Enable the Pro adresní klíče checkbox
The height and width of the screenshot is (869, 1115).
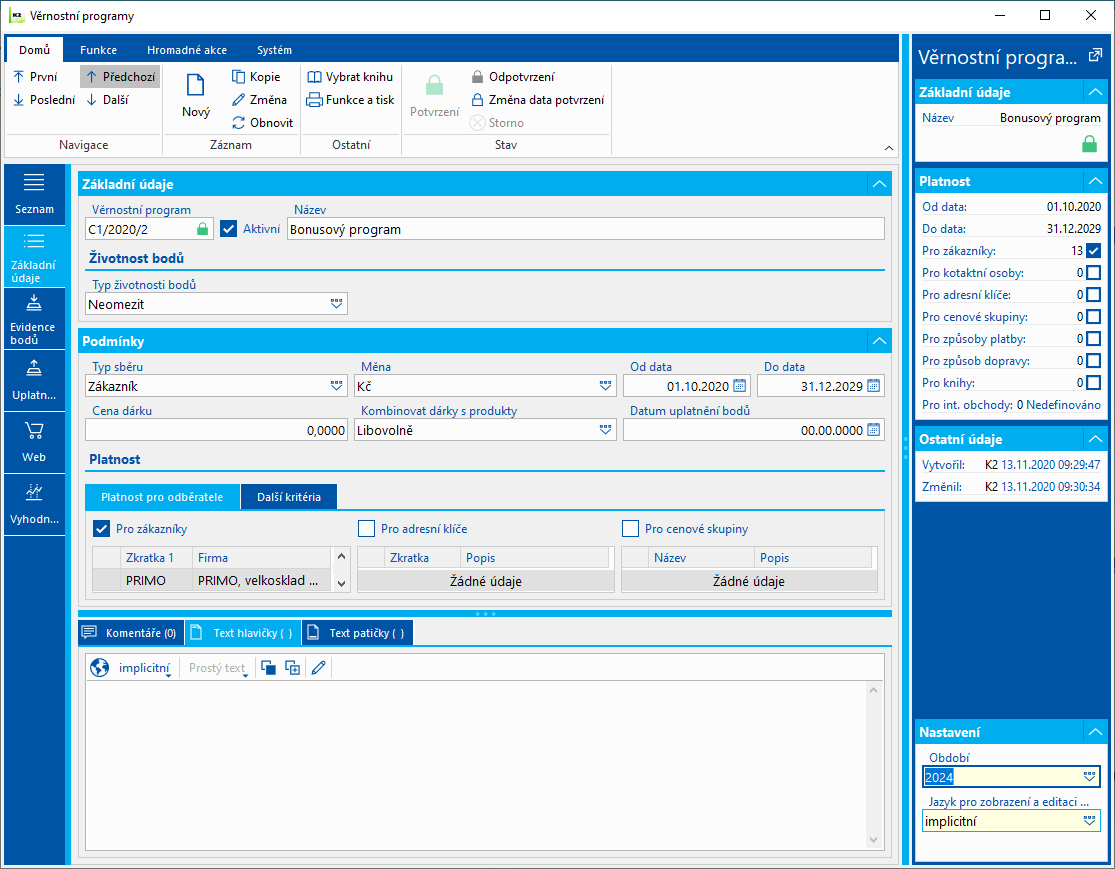(x=367, y=529)
